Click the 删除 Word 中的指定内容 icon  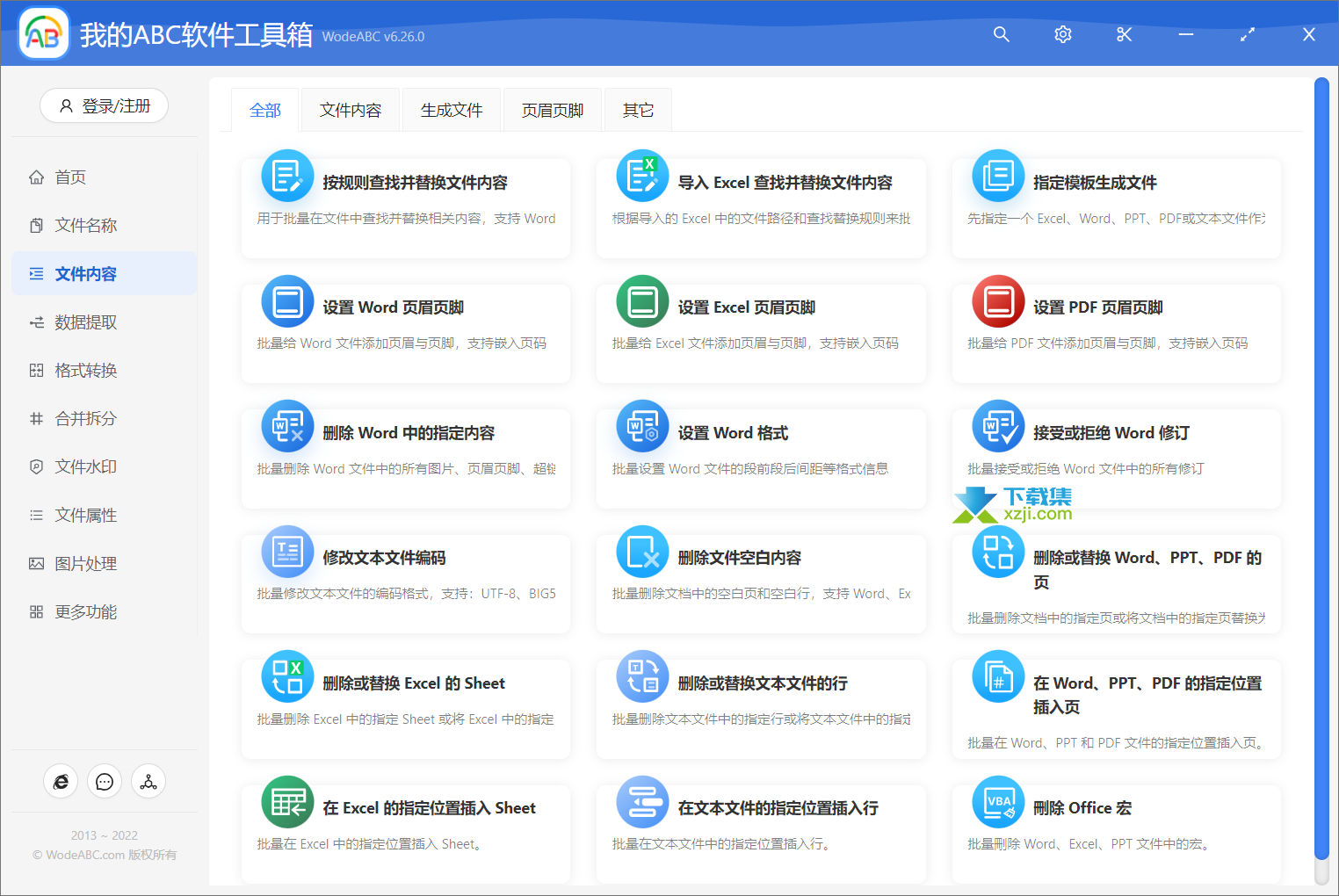(287, 426)
